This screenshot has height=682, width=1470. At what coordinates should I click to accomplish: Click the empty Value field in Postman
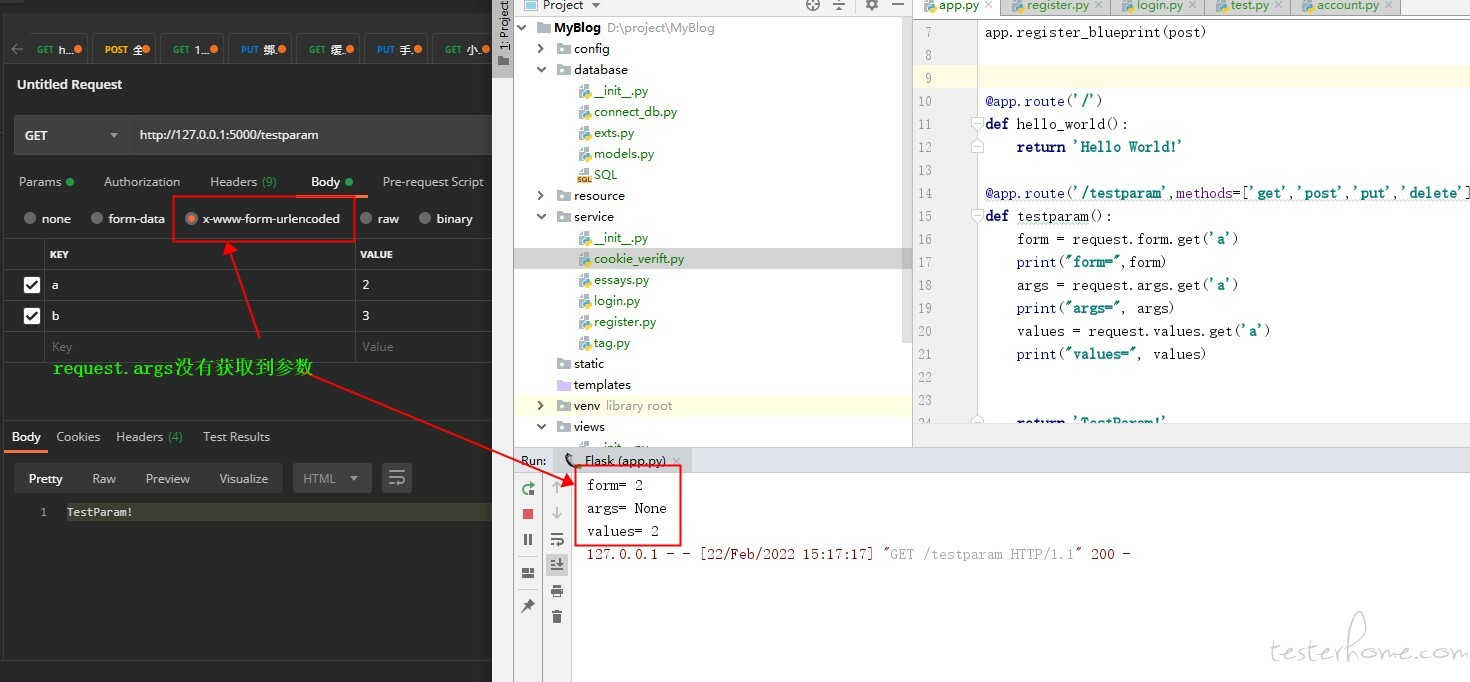(424, 347)
